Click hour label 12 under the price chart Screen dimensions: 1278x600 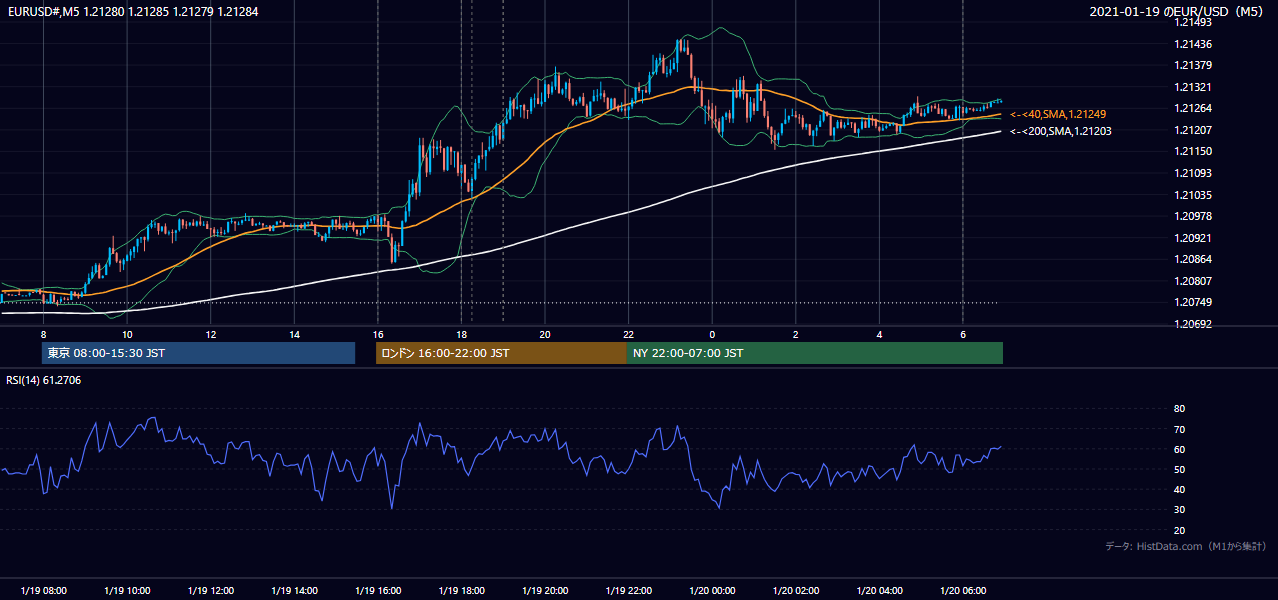click(211, 334)
